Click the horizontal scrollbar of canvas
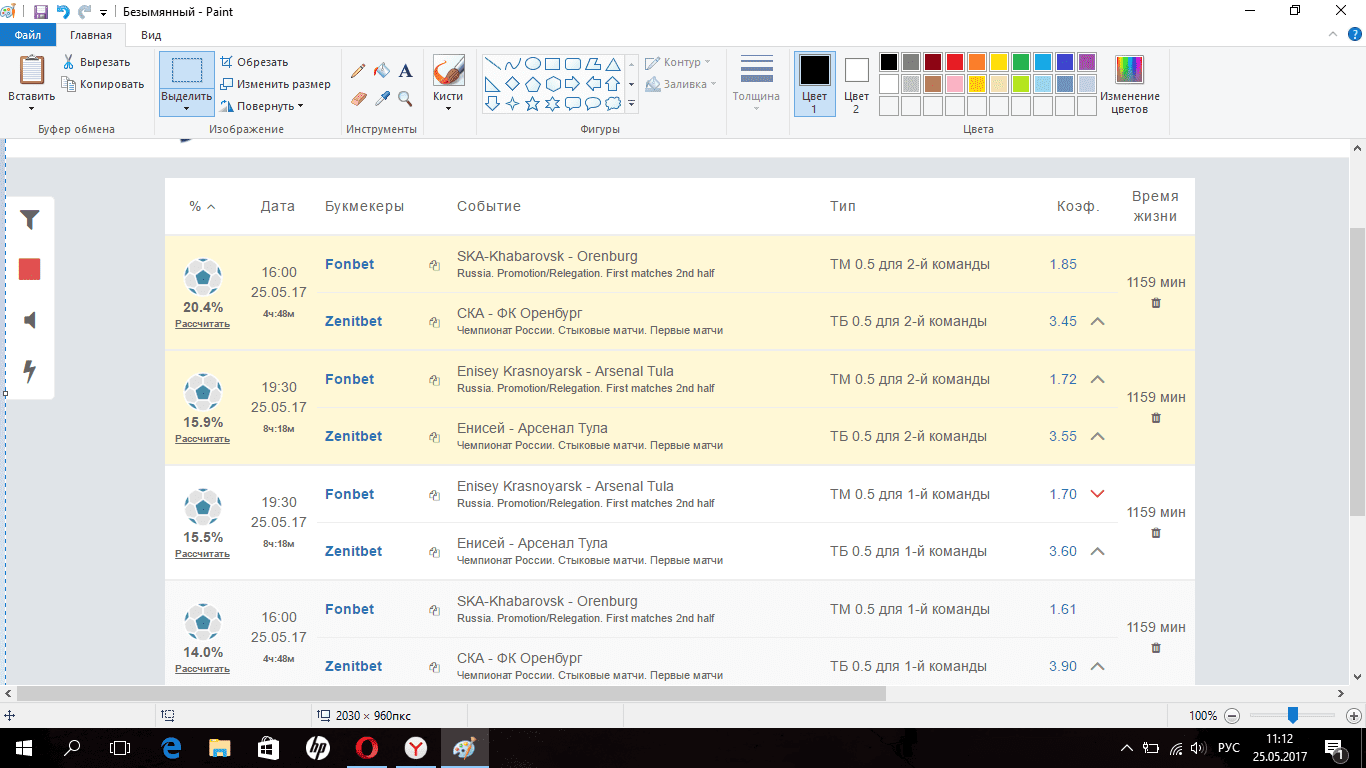The height and width of the screenshot is (768, 1366). (451, 693)
